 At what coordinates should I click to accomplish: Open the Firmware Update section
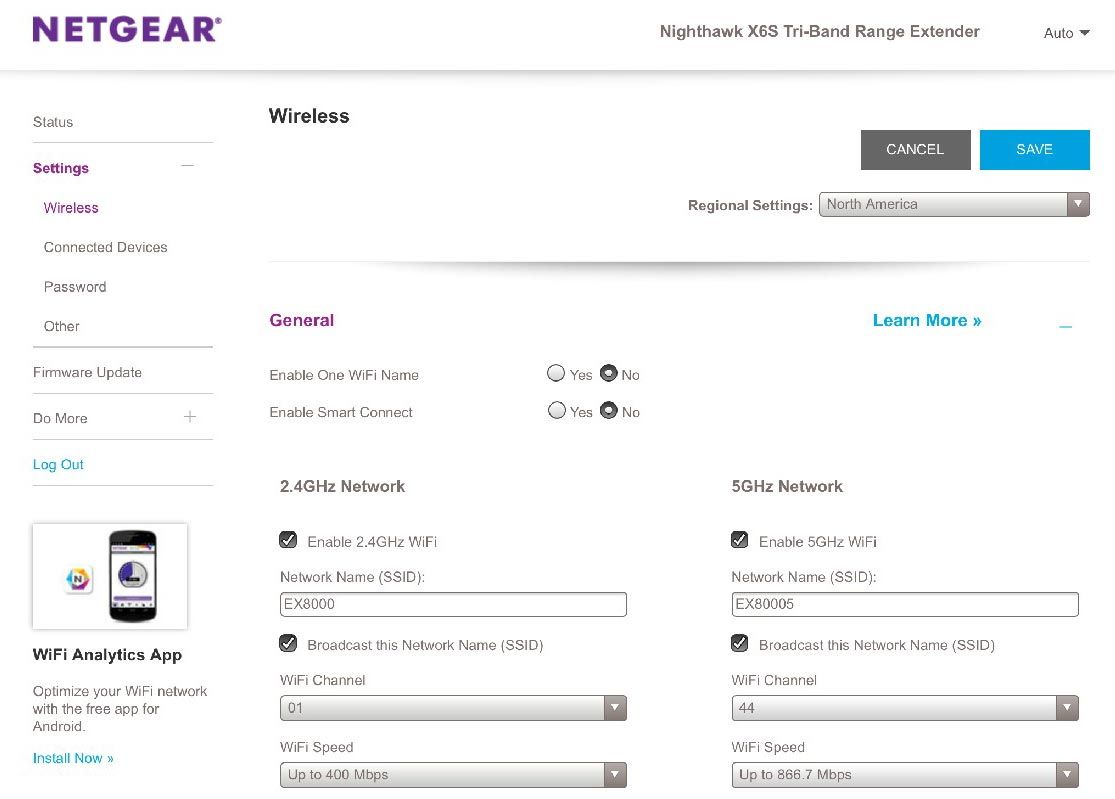point(87,372)
